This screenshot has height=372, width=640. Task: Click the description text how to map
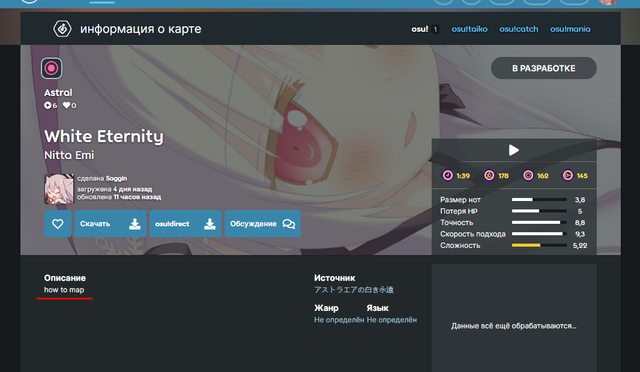tap(64, 290)
